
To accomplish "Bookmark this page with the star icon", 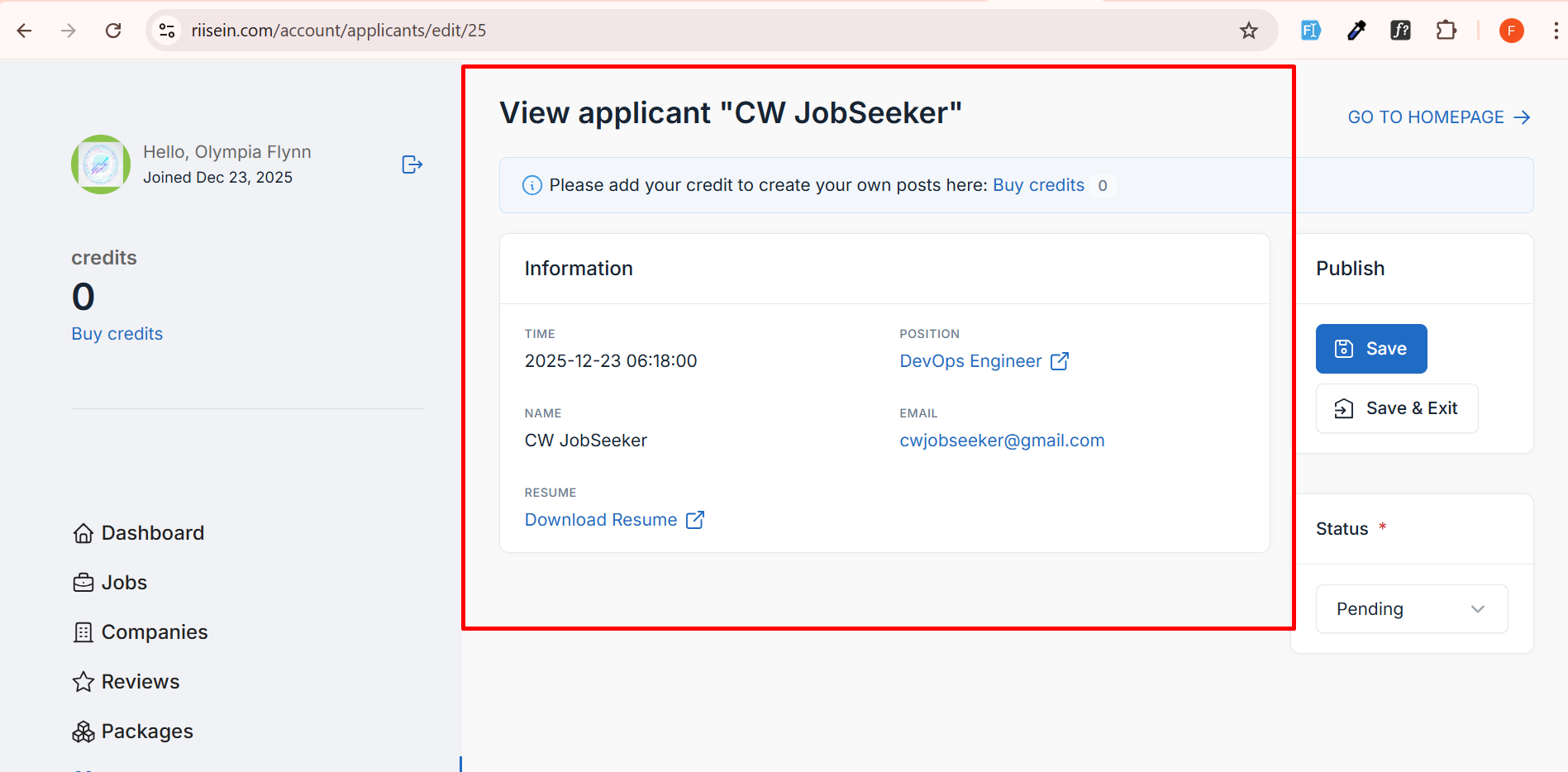I will [1248, 31].
